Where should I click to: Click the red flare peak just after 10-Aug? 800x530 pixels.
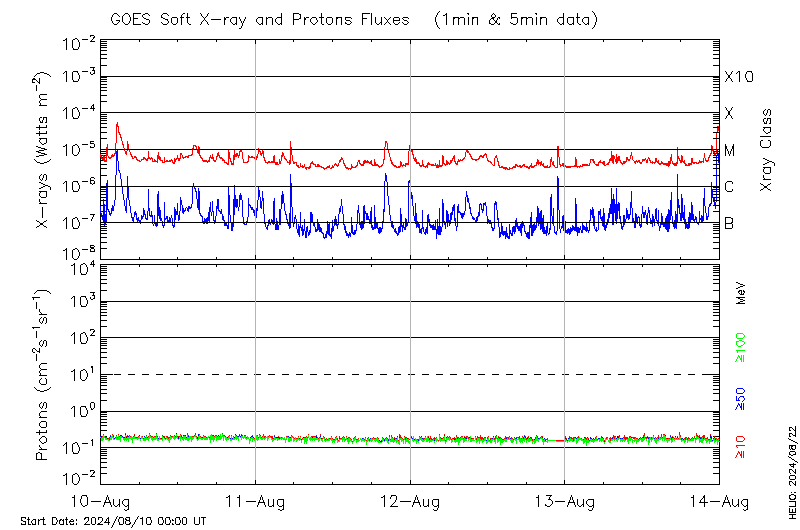[x=118, y=125]
